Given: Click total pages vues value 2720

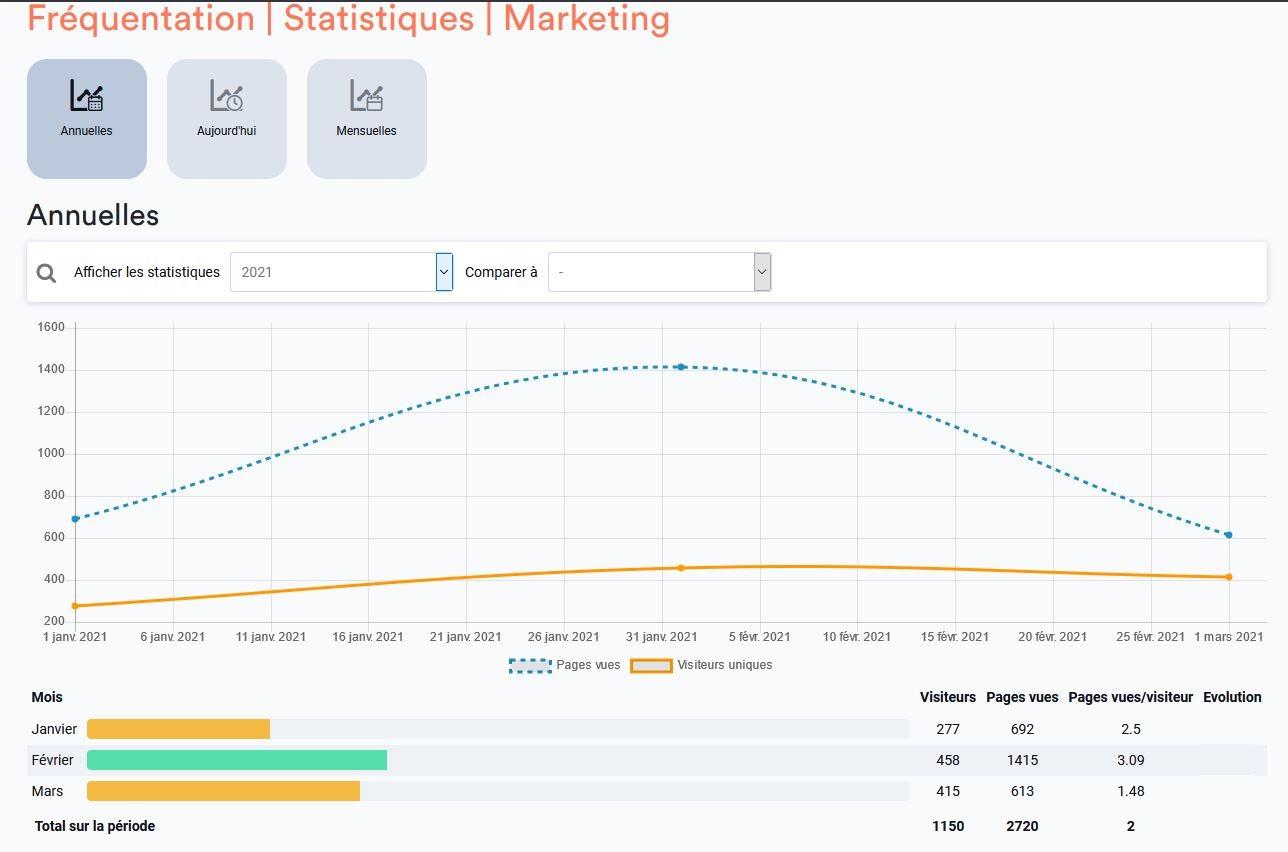Looking at the screenshot, I should [x=1022, y=826].
